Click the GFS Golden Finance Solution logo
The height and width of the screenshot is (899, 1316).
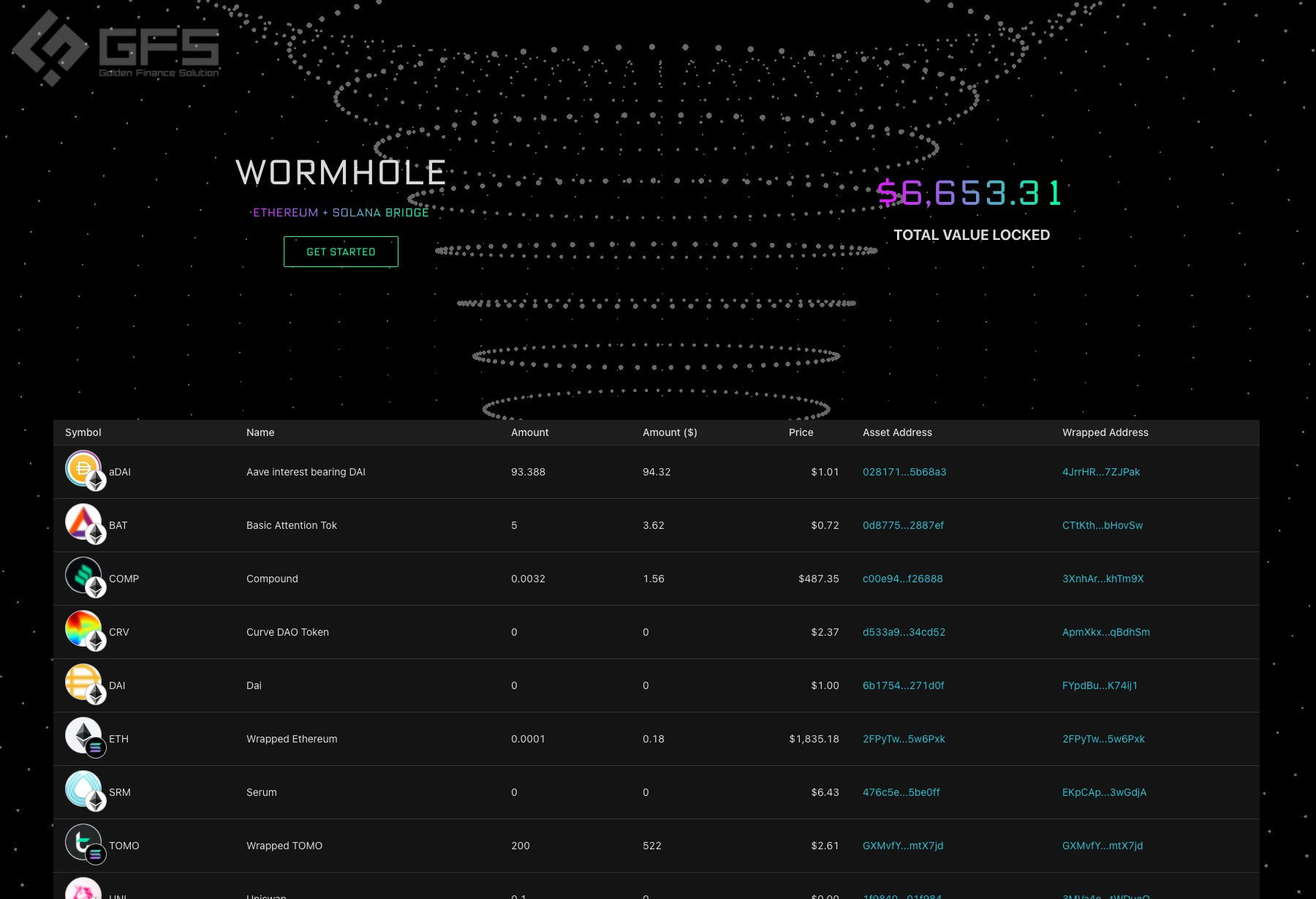click(x=116, y=48)
